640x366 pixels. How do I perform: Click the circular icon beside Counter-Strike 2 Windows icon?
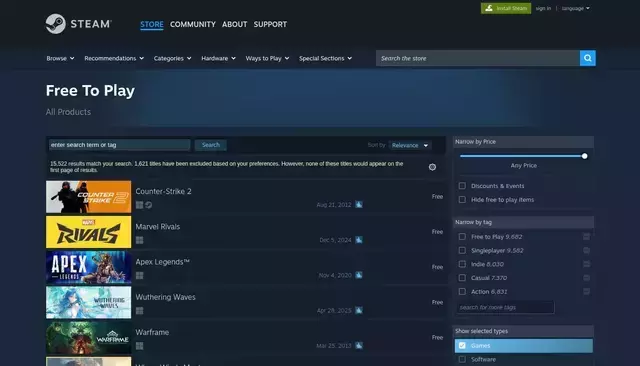pyautogui.click(x=149, y=205)
